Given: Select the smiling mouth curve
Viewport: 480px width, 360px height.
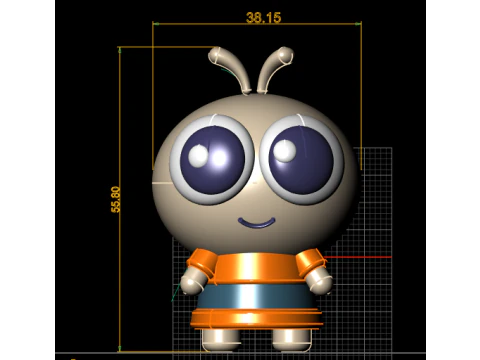Looking at the screenshot, I should (257, 223).
